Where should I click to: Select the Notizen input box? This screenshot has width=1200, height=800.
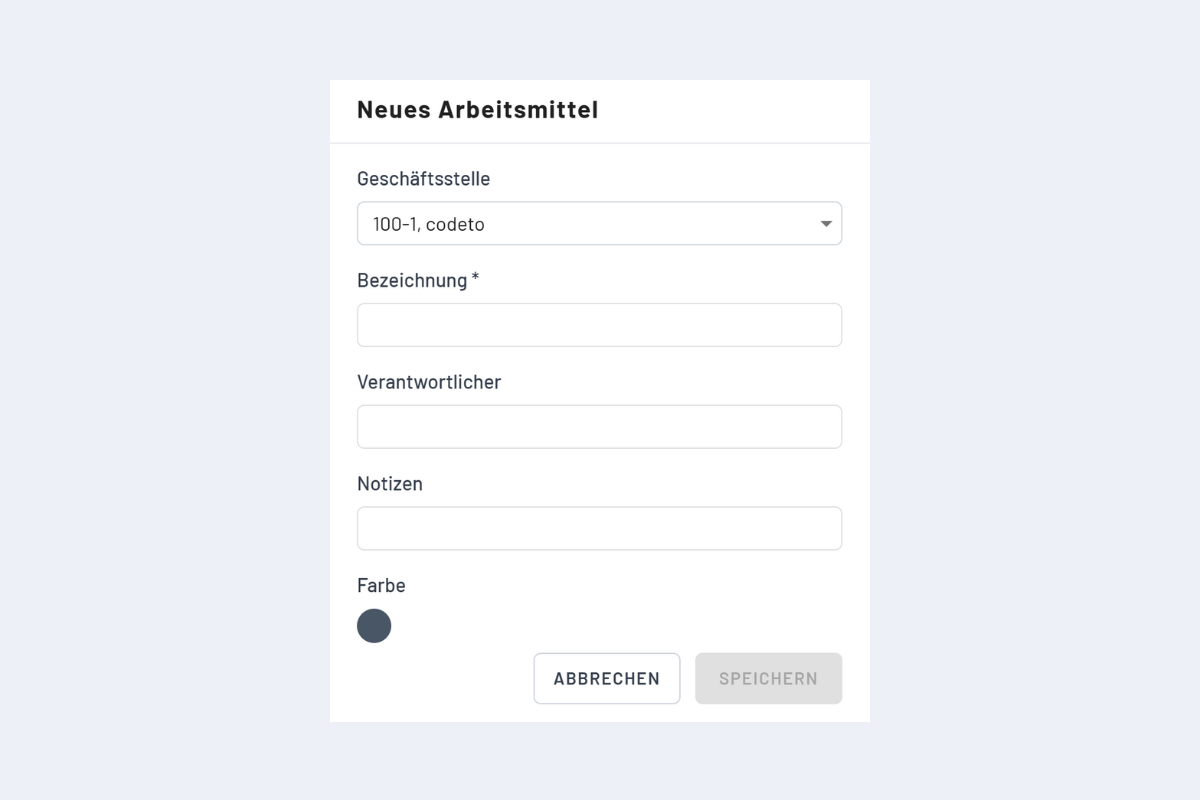click(x=599, y=528)
